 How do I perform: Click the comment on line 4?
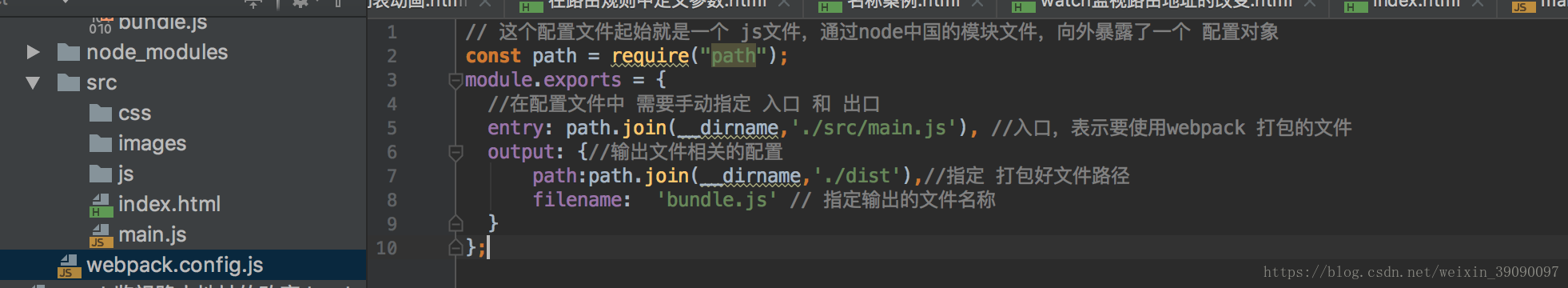click(684, 104)
